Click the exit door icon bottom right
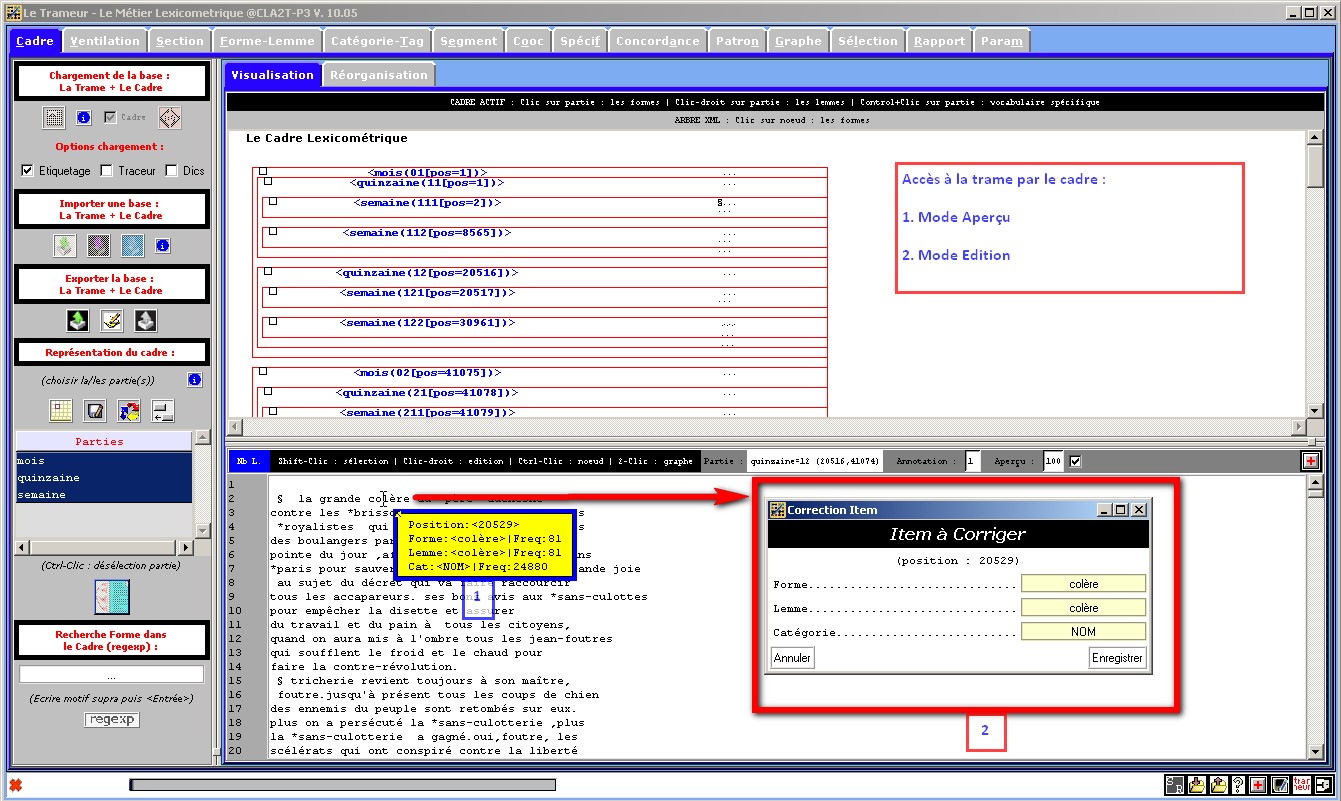1341x801 pixels. [1324, 785]
